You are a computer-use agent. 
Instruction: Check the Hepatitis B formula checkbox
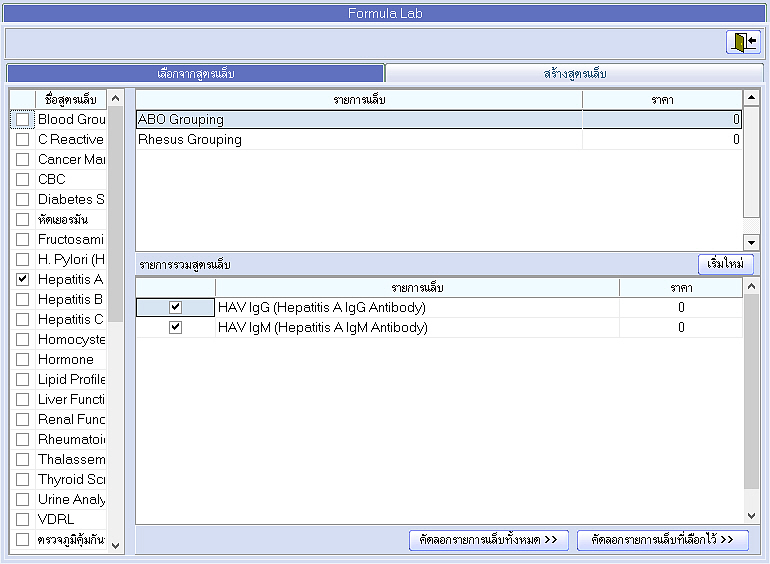click(23, 299)
